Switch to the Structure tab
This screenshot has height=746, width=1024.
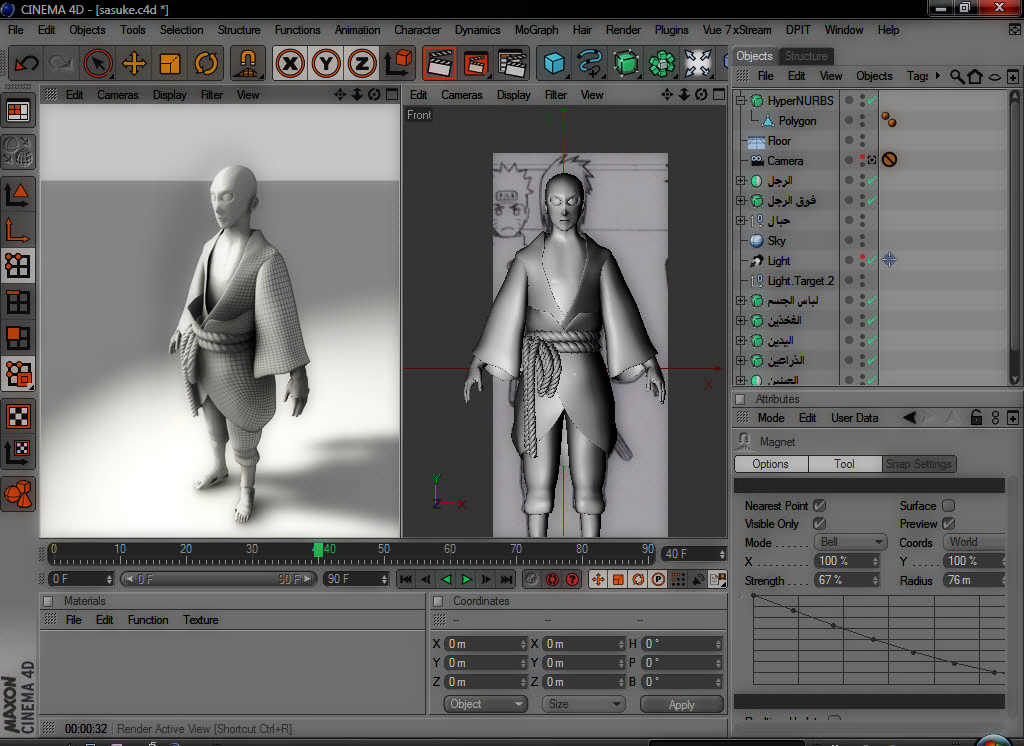[x=806, y=56]
